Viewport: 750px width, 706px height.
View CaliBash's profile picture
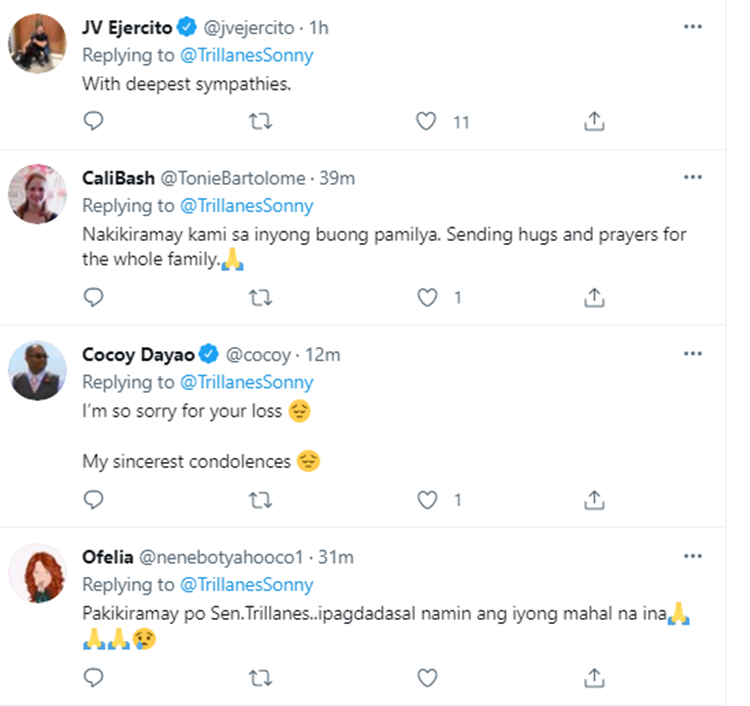tap(37, 193)
